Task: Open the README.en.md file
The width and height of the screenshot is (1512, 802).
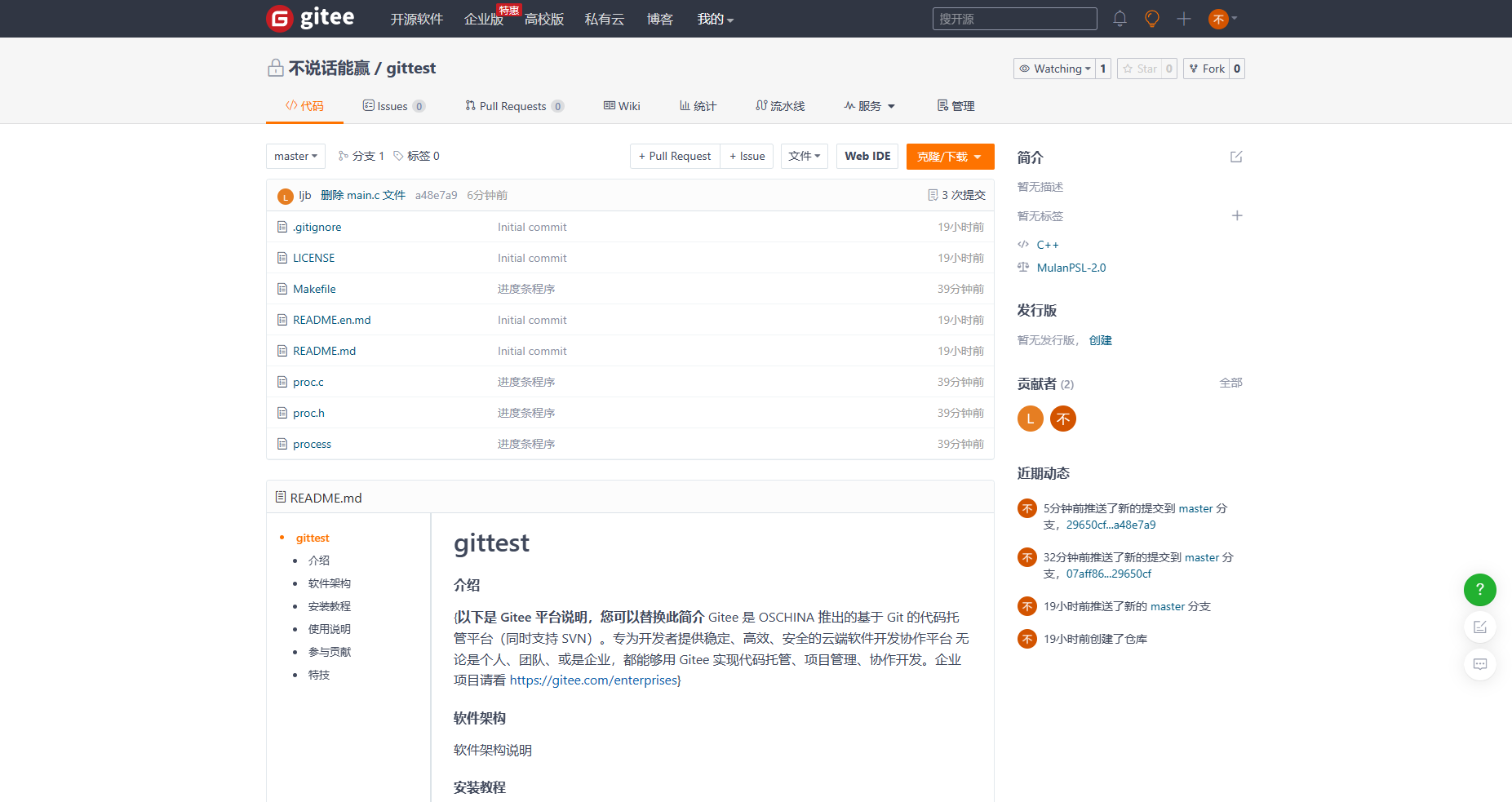Action: point(332,320)
